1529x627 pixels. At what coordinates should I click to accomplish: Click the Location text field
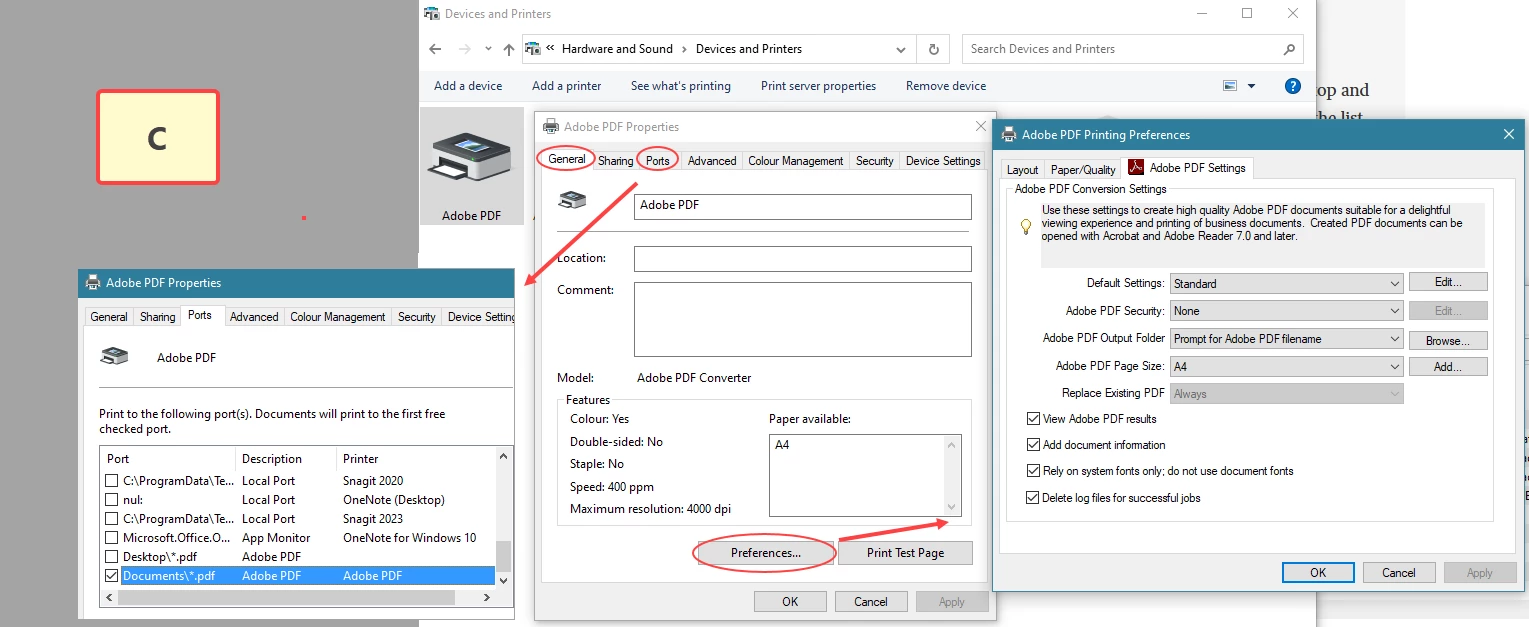803,259
